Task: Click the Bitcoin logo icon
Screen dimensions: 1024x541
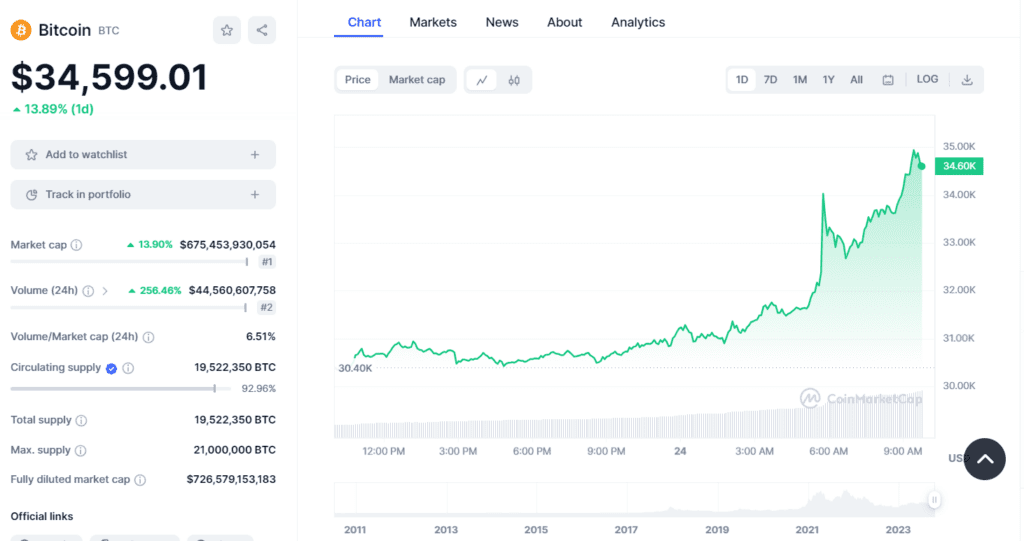Action: (21, 30)
